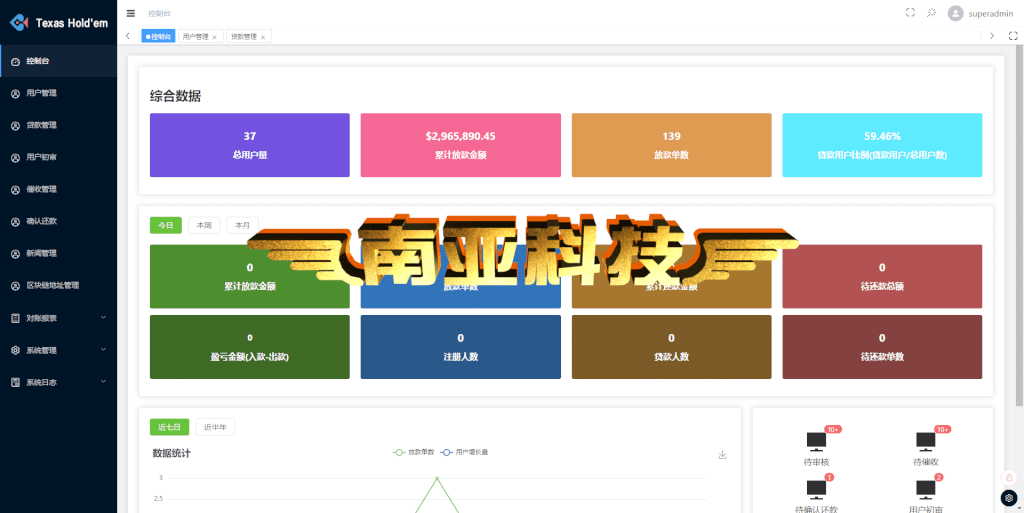Switch to the 贷款管理 tab
The height and width of the screenshot is (513, 1024).
pyautogui.click(x=244, y=37)
